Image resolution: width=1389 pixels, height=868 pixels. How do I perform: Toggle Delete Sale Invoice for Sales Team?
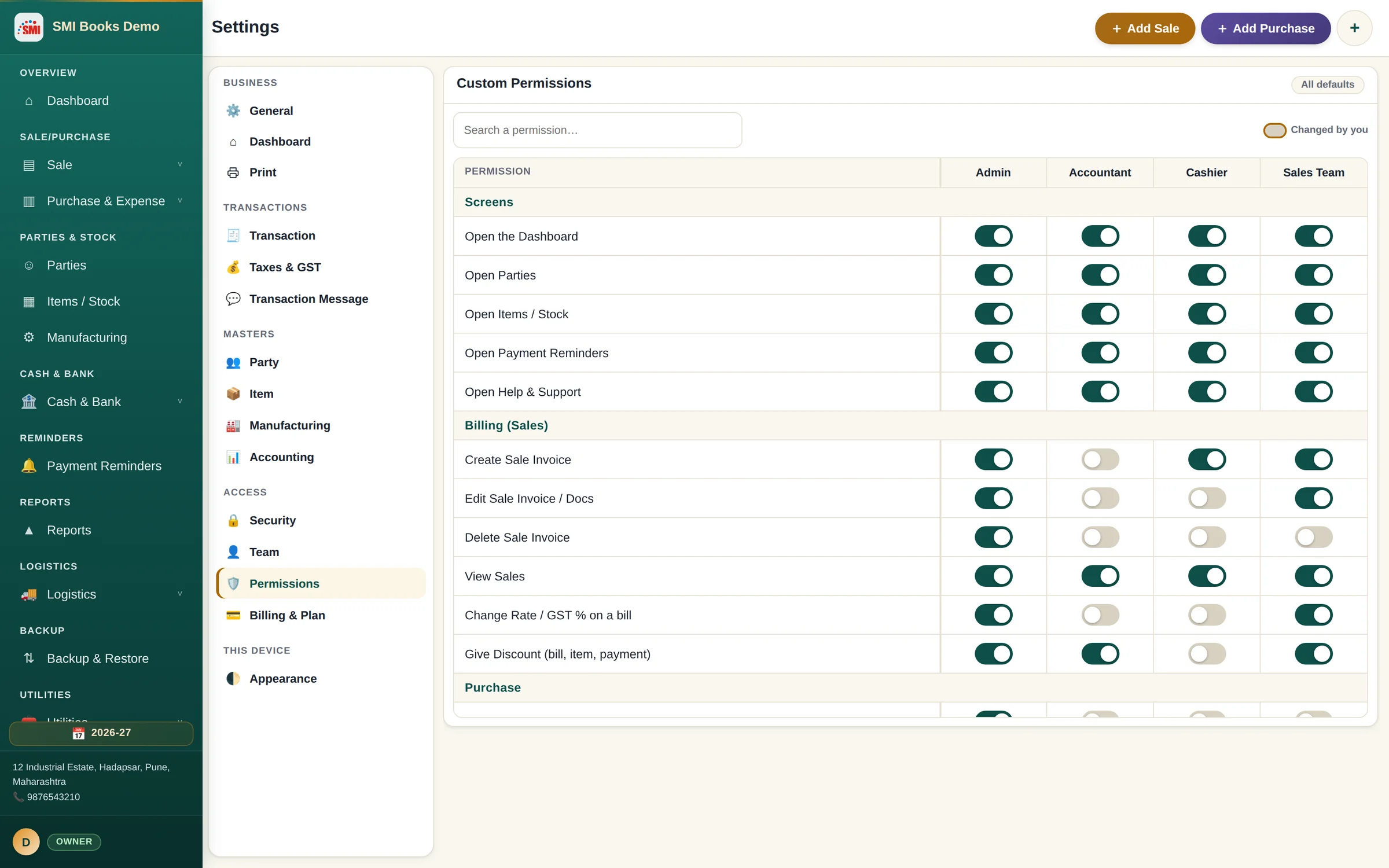[x=1314, y=537]
